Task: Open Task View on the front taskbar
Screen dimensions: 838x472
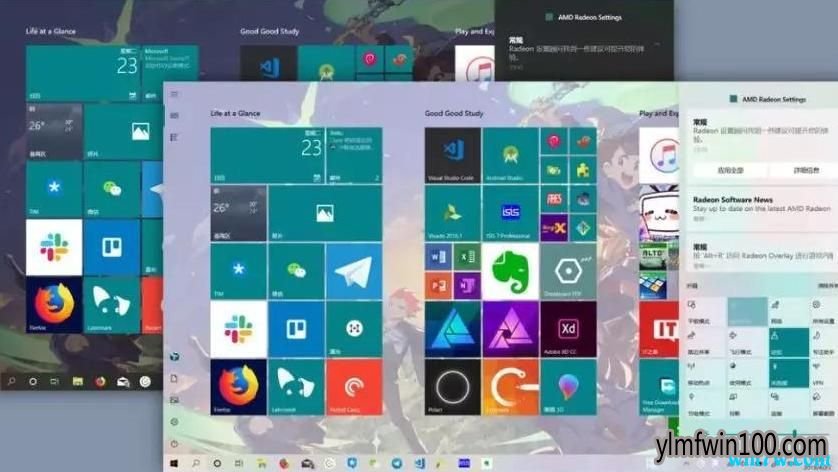Action: tap(239, 463)
